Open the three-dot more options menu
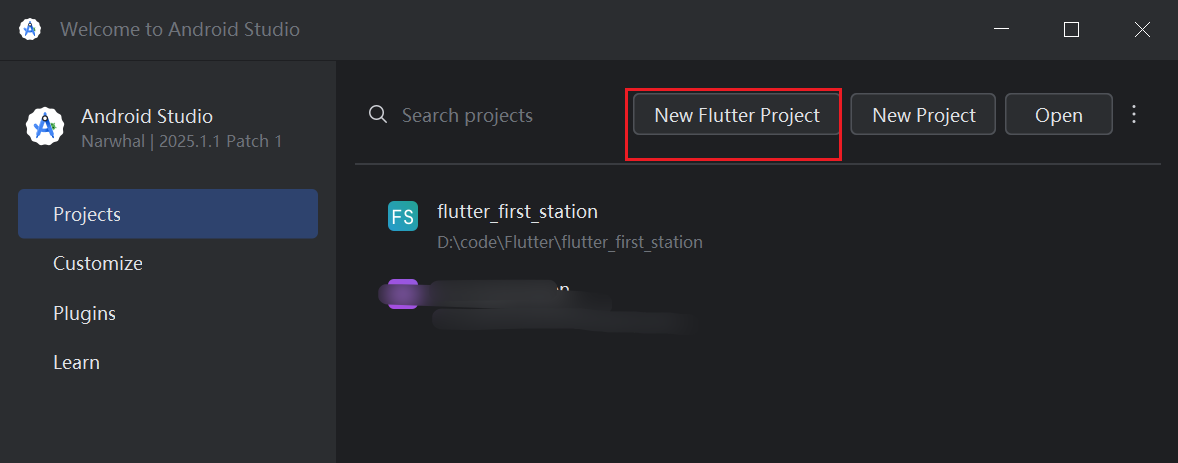Viewport: 1178px width, 463px height. pos(1134,115)
